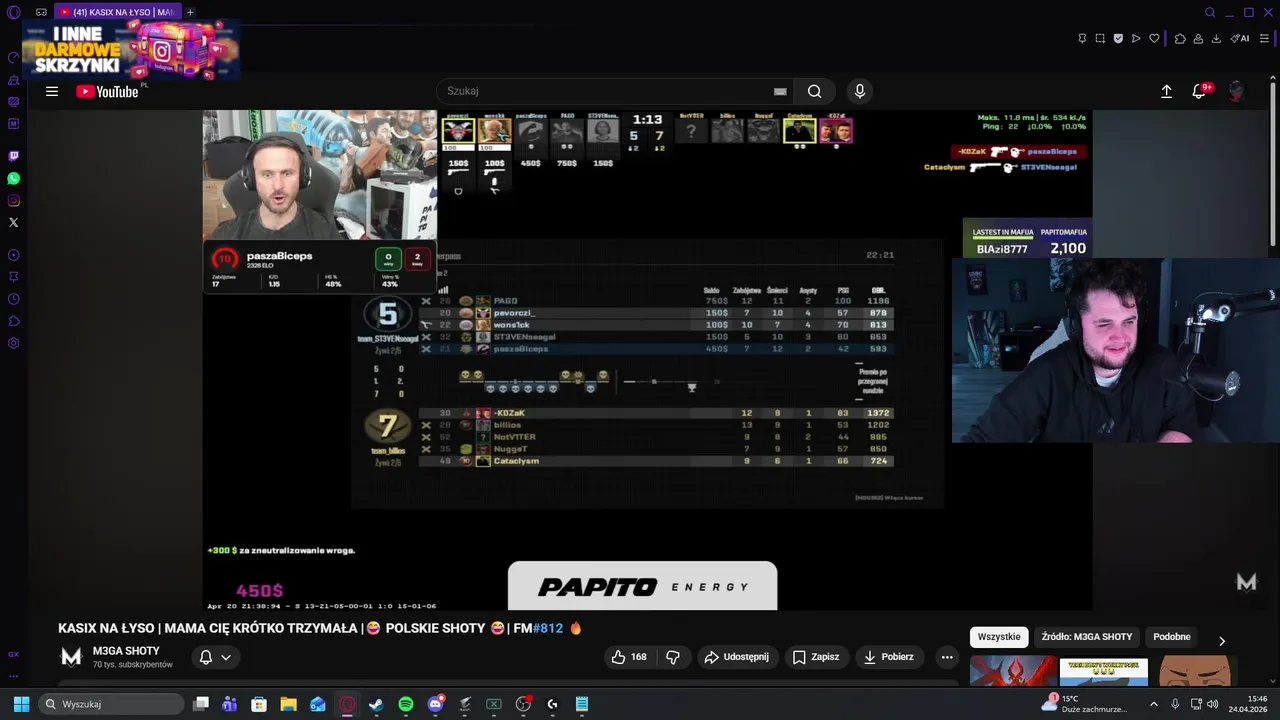Open the Opera AI assistant button
The image size is (1280, 720).
[1240, 38]
